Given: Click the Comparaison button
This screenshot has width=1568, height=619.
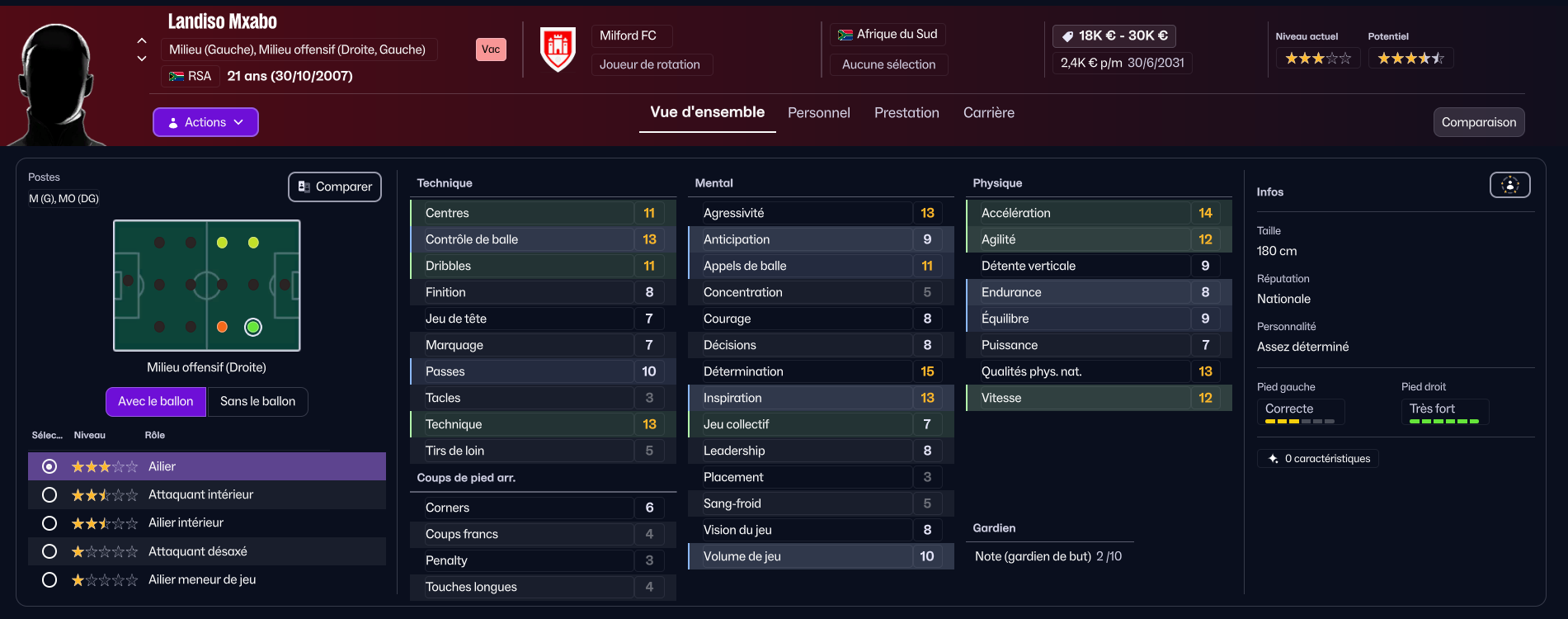Looking at the screenshot, I should (1479, 122).
